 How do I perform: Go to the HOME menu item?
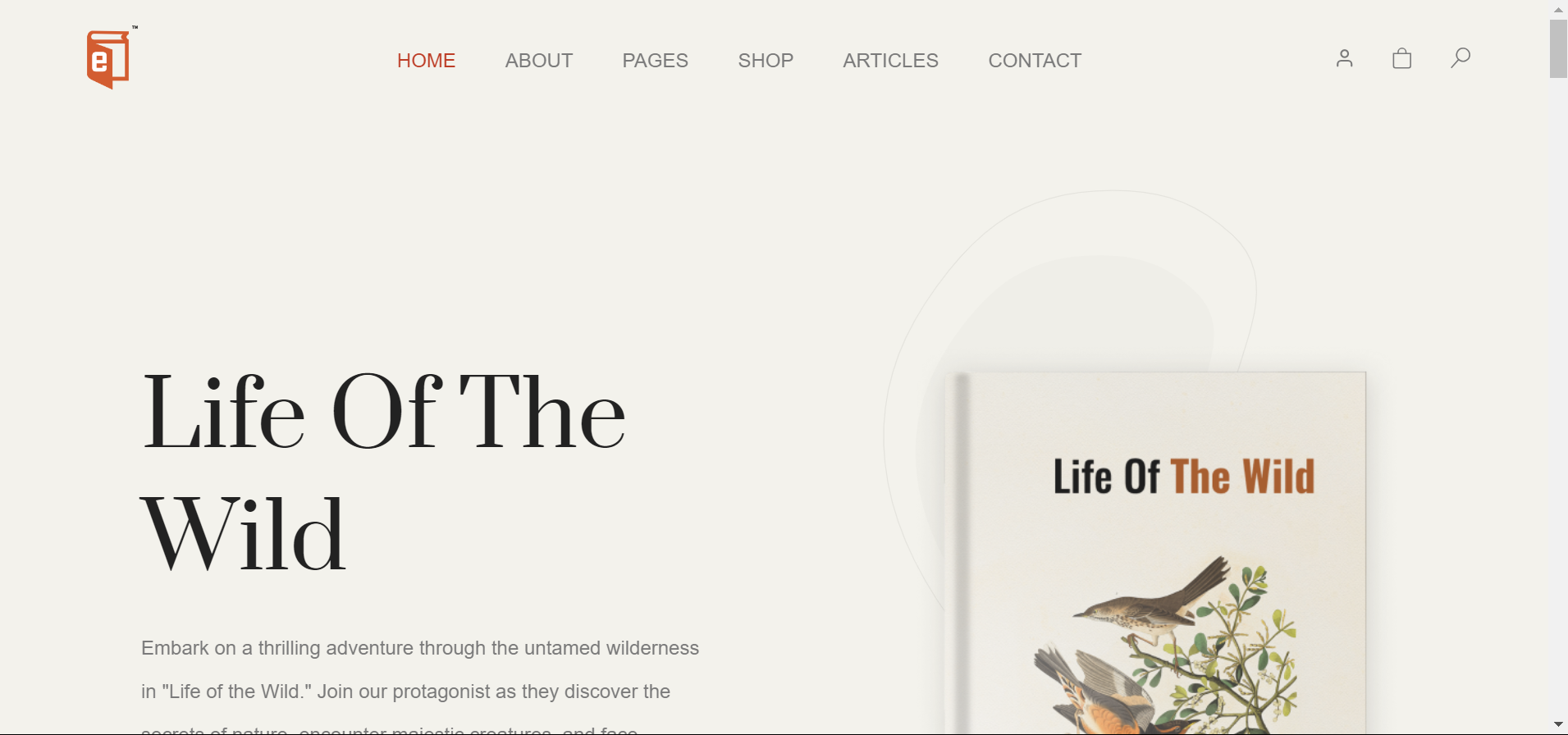click(426, 61)
